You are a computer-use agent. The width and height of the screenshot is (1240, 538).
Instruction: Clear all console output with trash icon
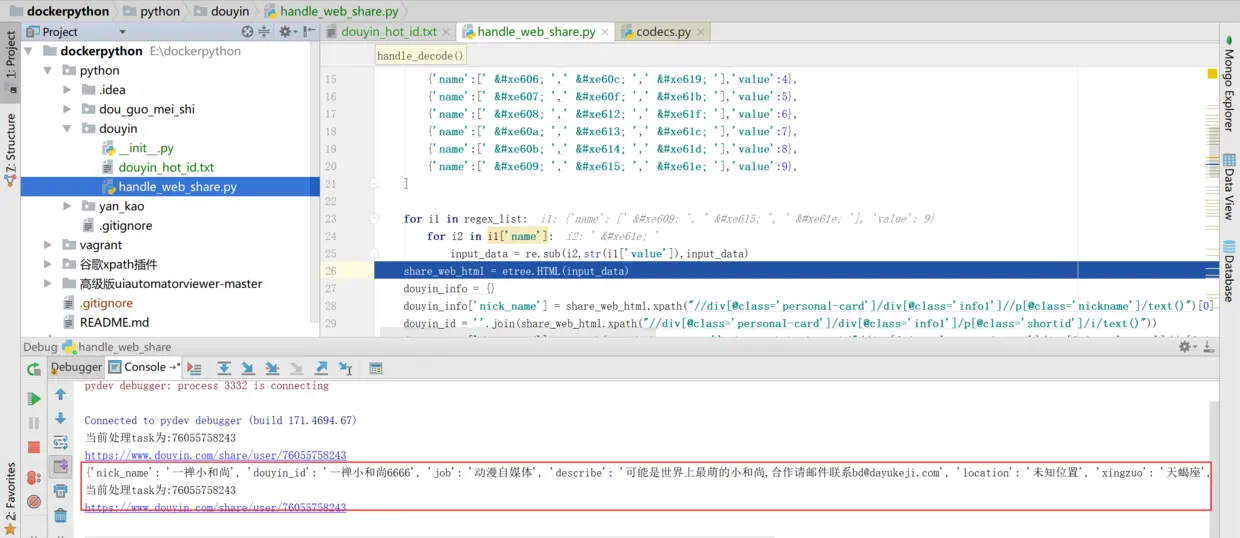click(x=60, y=515)
